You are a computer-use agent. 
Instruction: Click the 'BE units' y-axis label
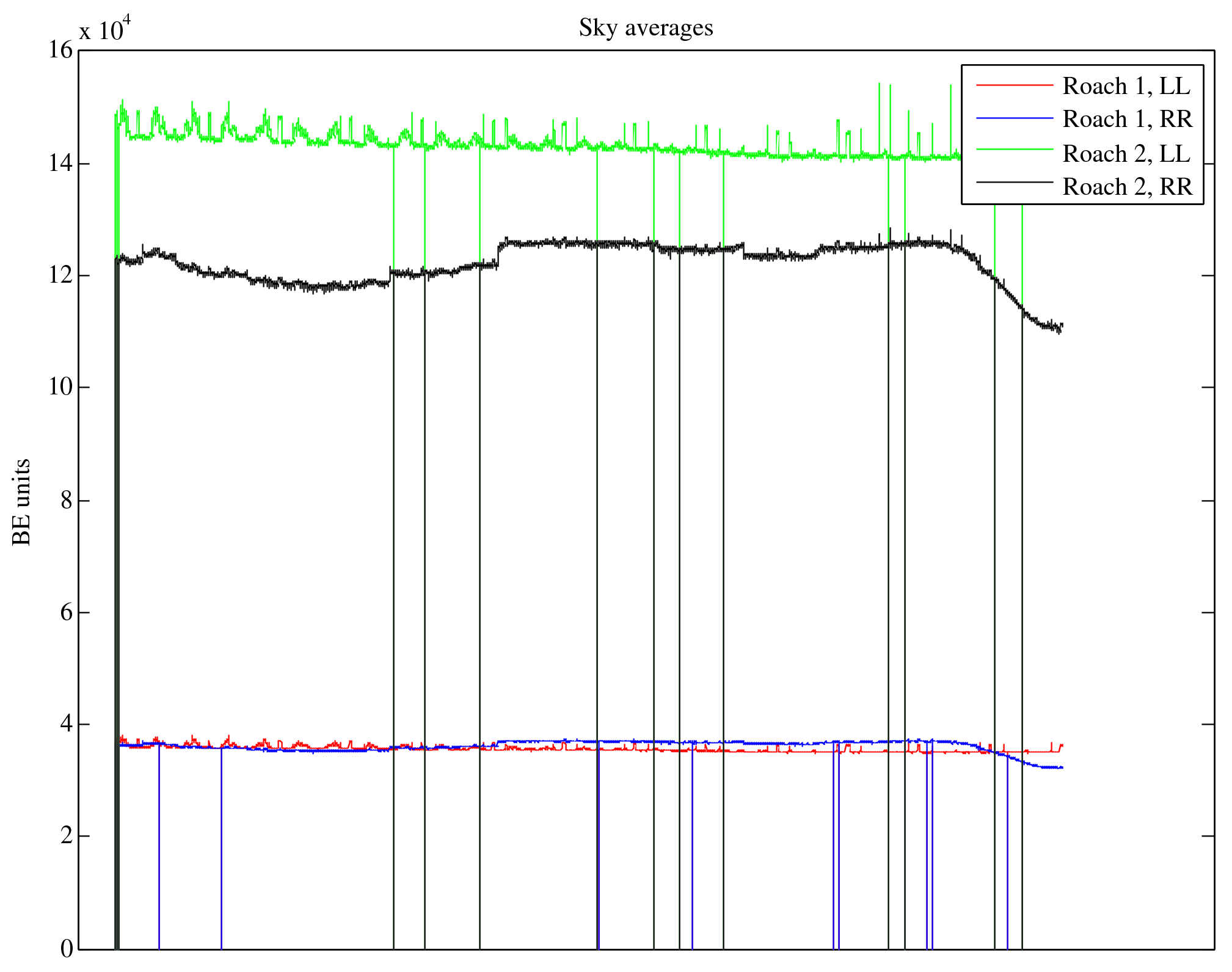(21, 502)
